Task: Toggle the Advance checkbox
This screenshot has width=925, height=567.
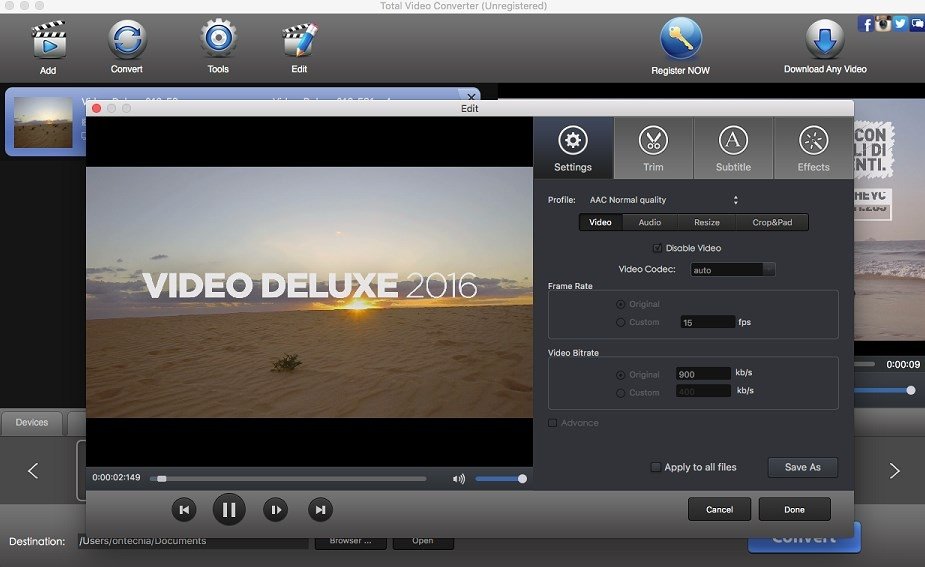Action: coord(553,423)
